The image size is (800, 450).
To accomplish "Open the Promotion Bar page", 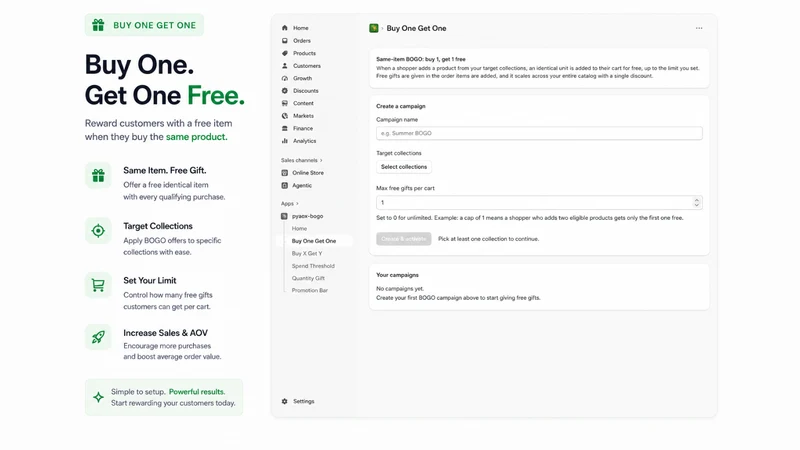I will point(310,290).
